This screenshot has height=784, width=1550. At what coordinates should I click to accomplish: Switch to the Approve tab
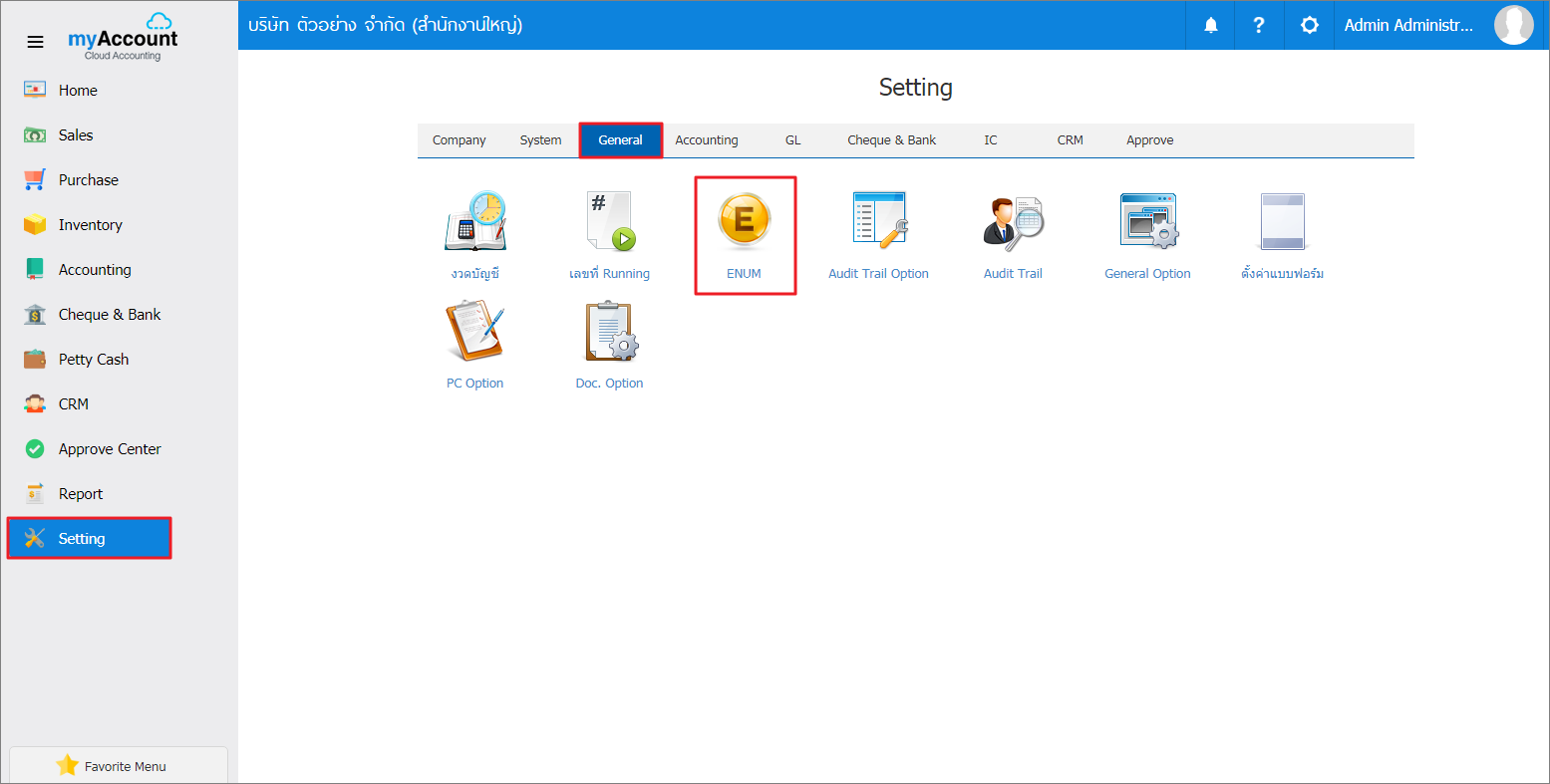point(1150,140)
